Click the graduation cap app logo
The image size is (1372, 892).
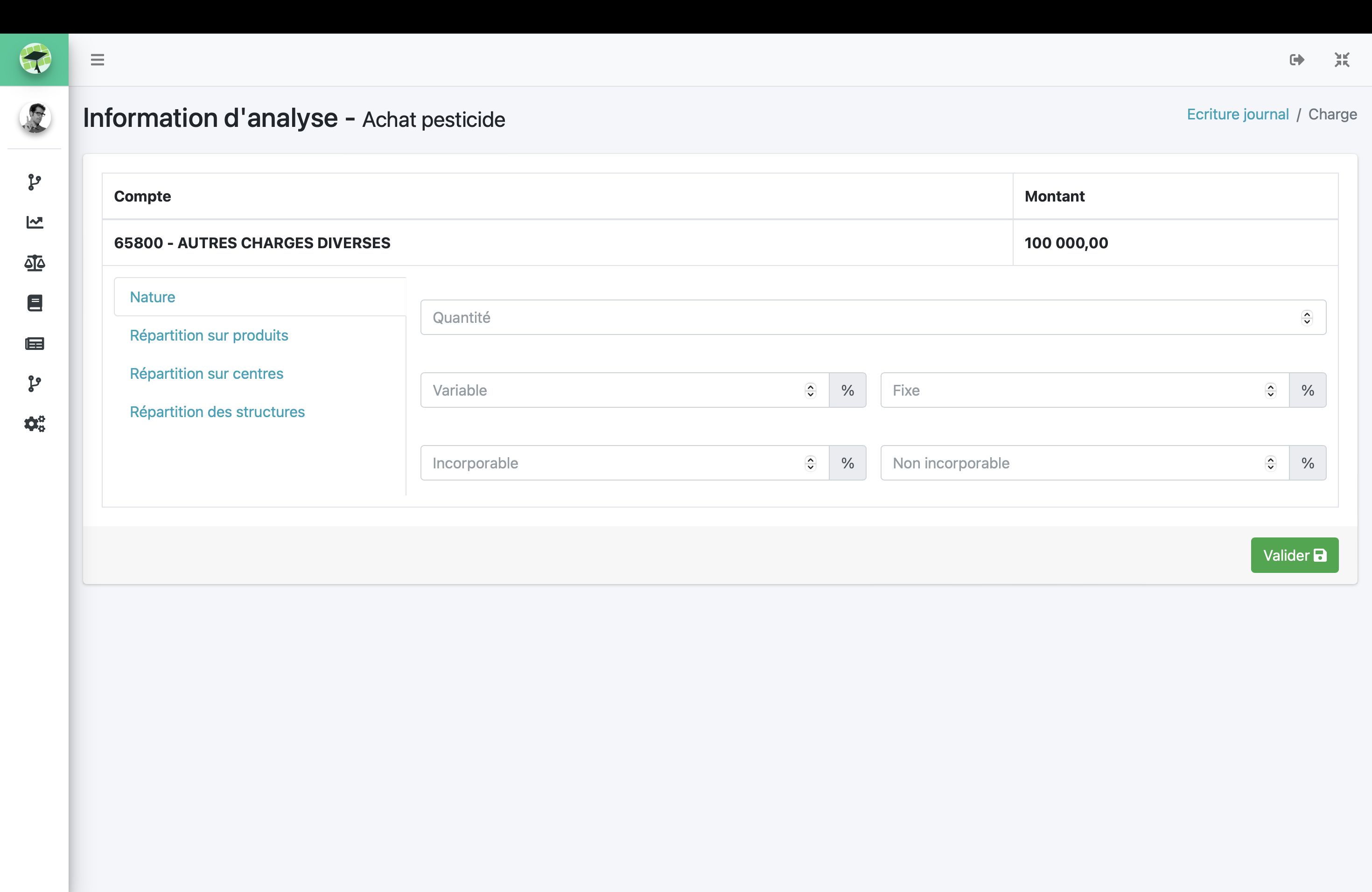(35, 59)
